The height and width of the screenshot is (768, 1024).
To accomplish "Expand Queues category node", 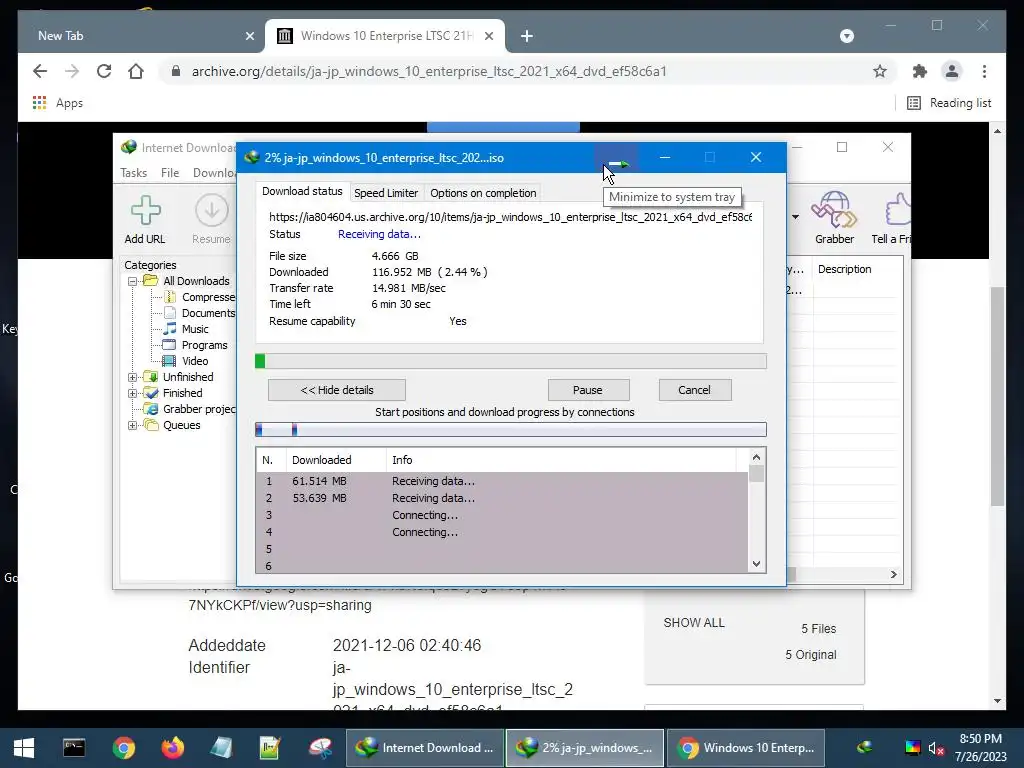I will [133, 425].
